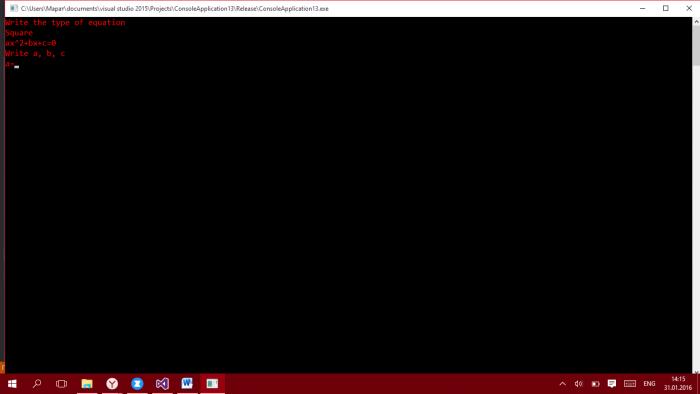Screen dimensions: 700x394
Task: Toggle the touch keyboard tray icon
Action: pos(630,384)
